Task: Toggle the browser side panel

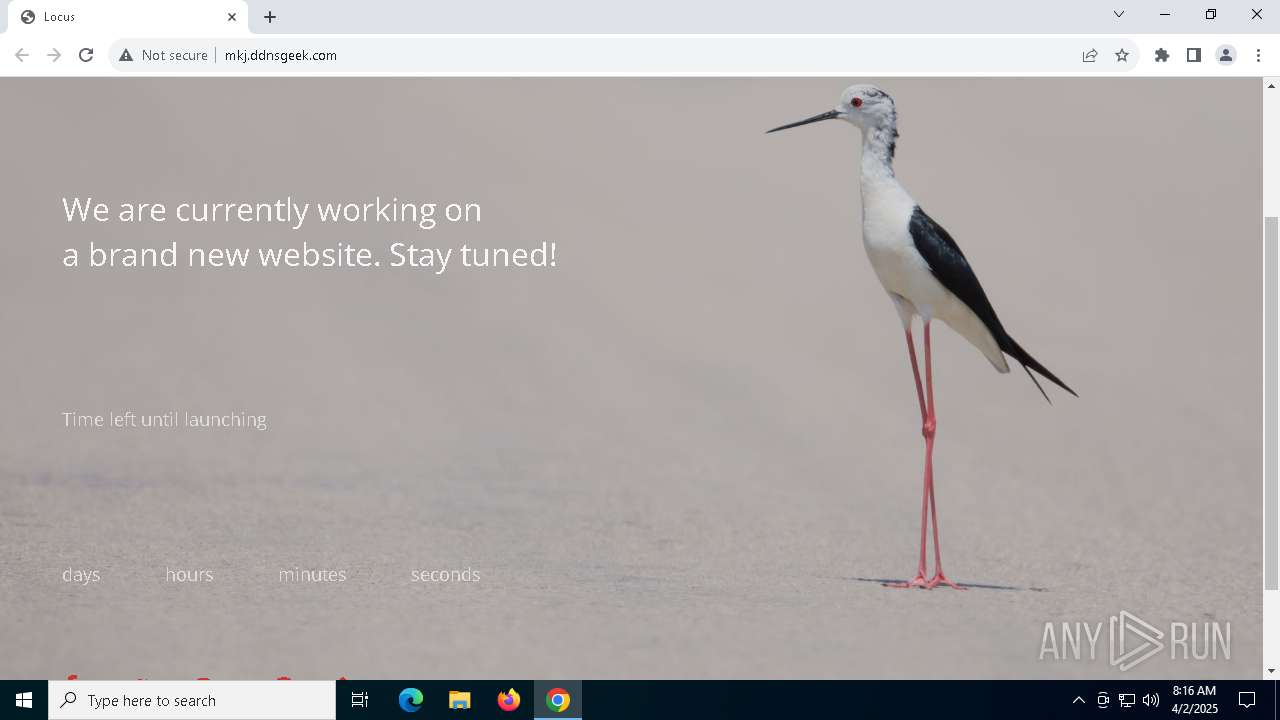Action: coord(1194,55)
